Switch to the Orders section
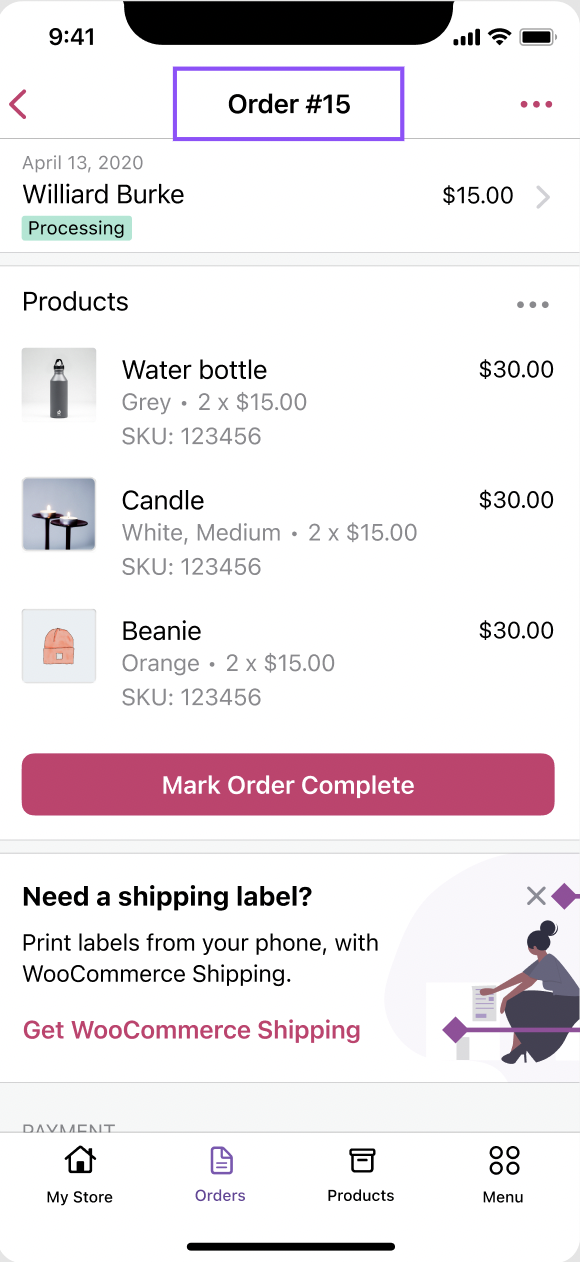The height and width of the screenshot is (1262, 580). (x=220, y=1175)
